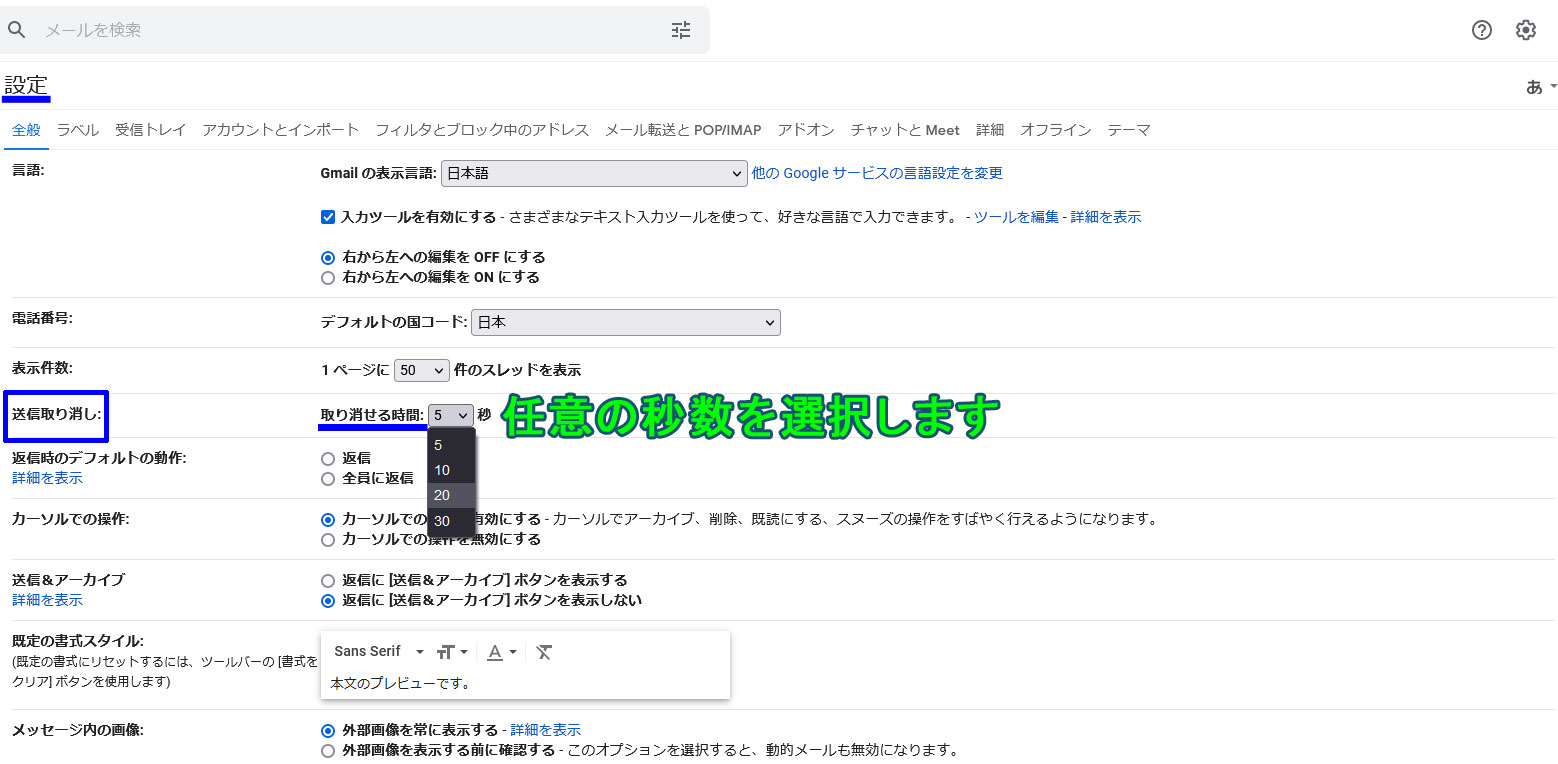Image resolution: width=1558 pixels, height=764 pixels.
Task: Switch to the 全般 tab
Action: [26, 130]
